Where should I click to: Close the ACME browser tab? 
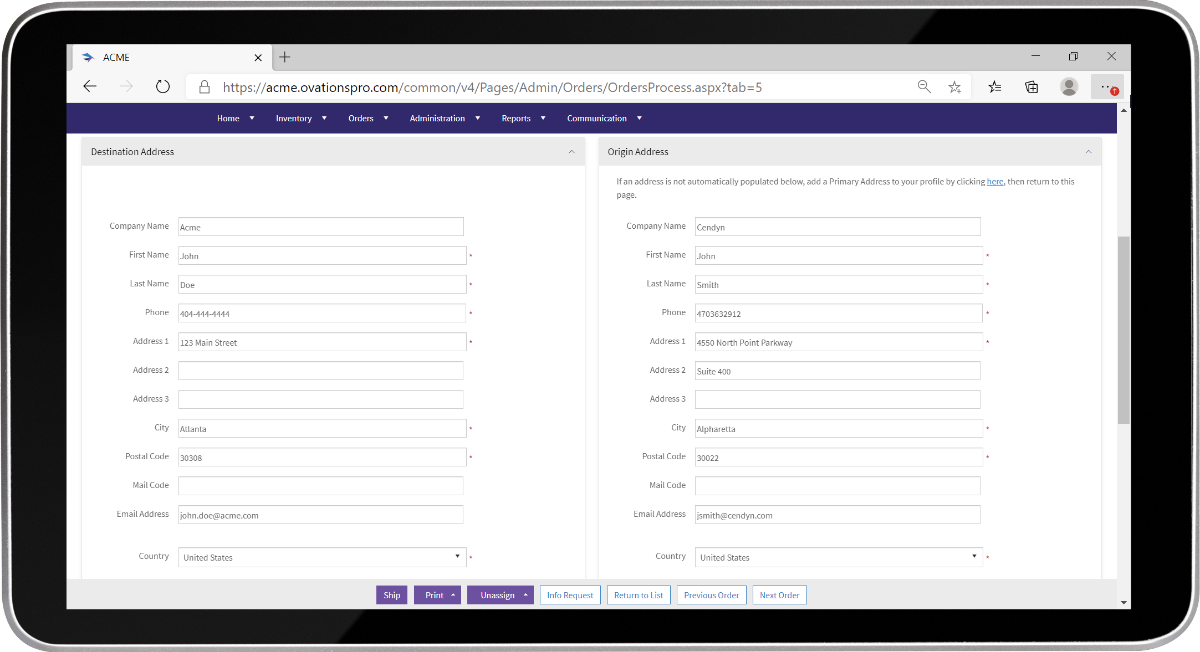259,57
